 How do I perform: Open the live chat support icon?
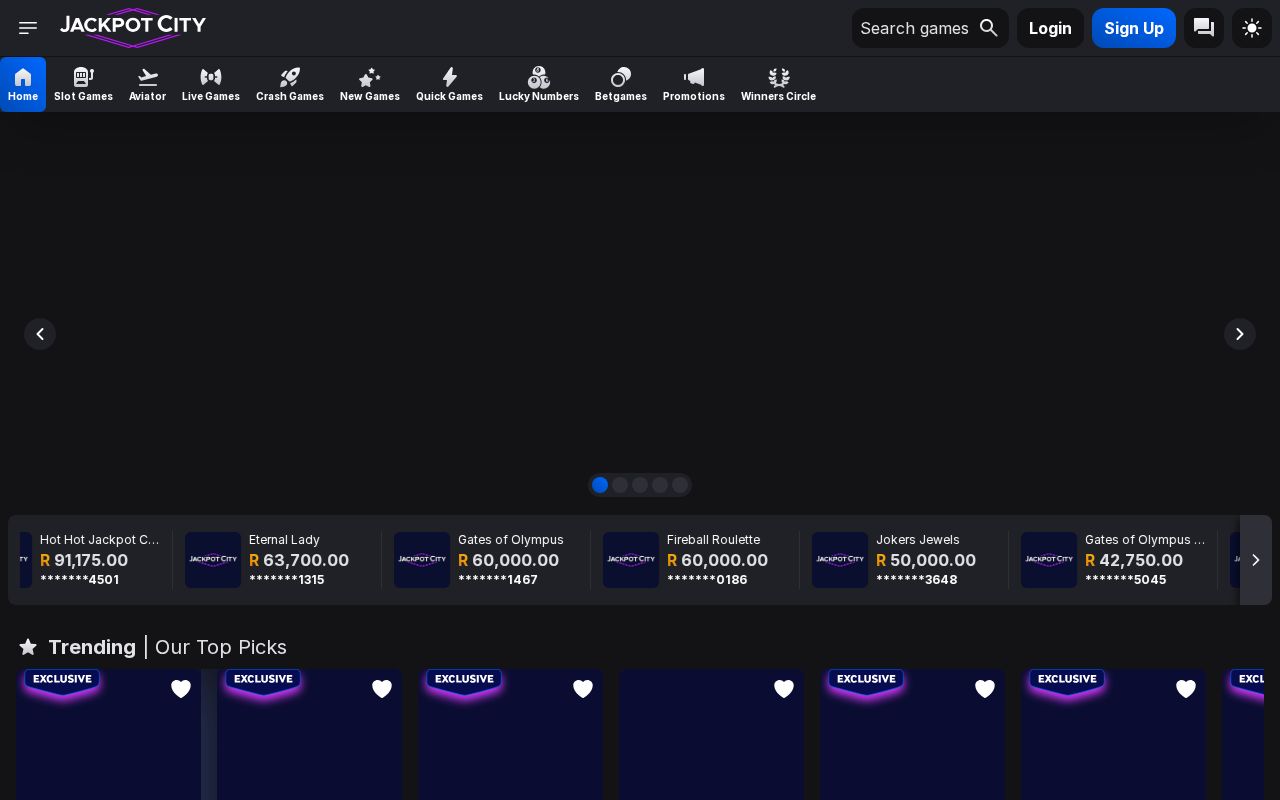(1204, 28)
